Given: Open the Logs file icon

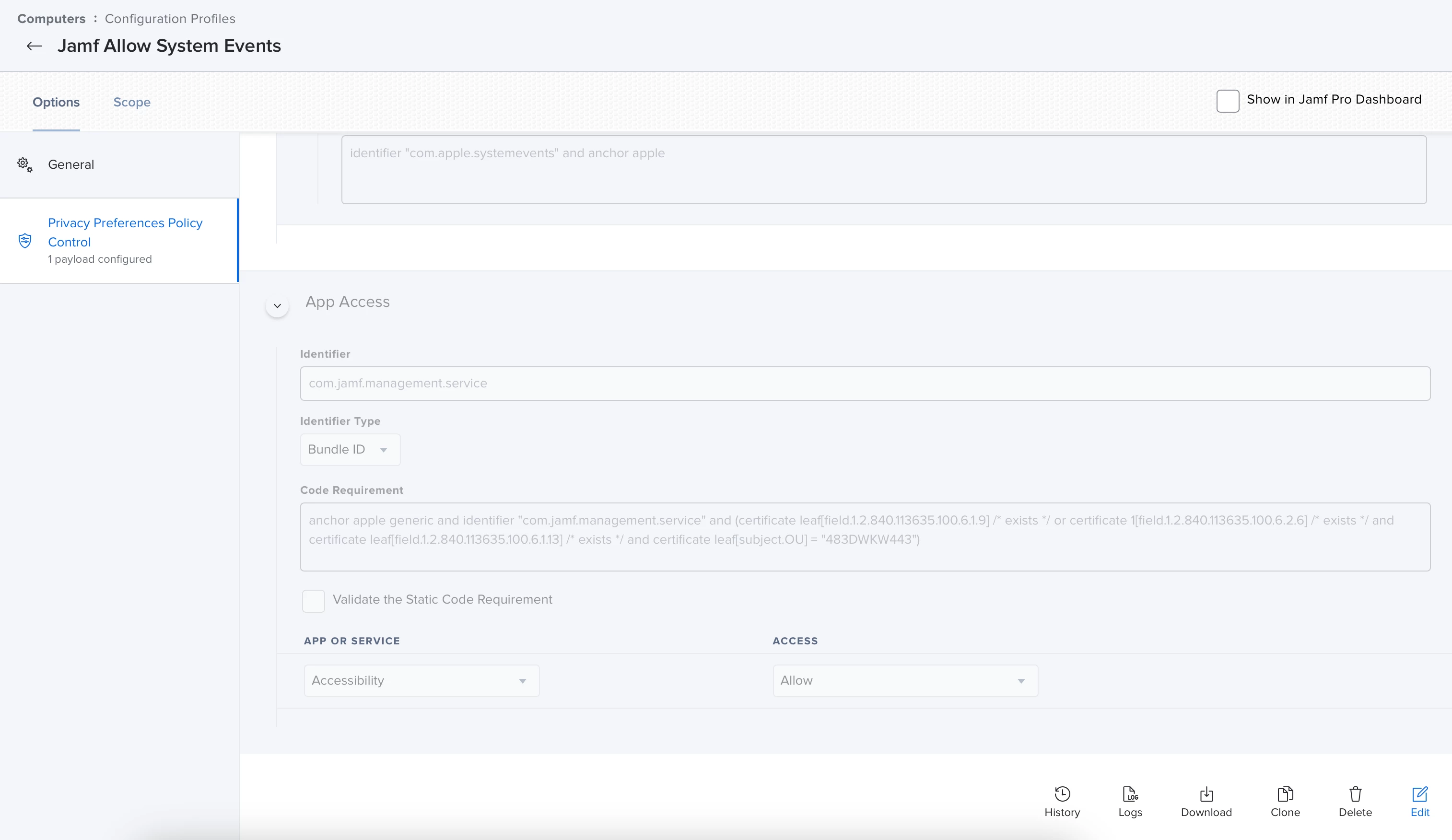Looking at the screenshot, I should 1130,794.
